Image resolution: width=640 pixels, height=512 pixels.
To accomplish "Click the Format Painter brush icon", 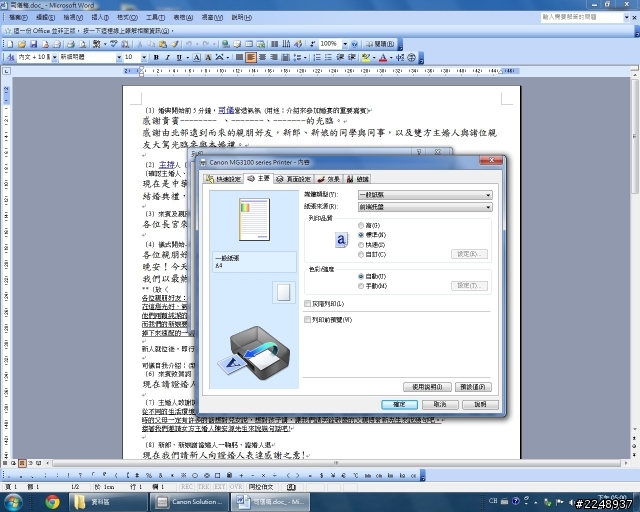I will click(x=175, y=44).
